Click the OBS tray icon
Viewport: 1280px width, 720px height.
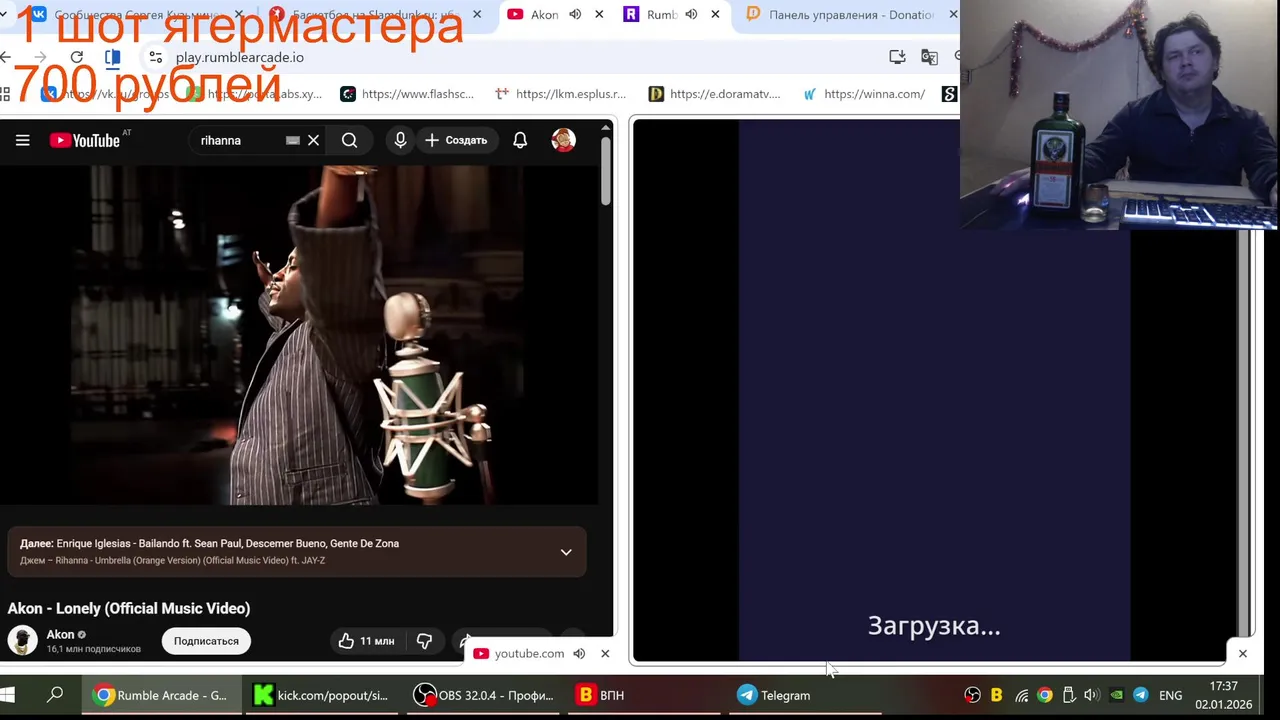coord(972,695)
